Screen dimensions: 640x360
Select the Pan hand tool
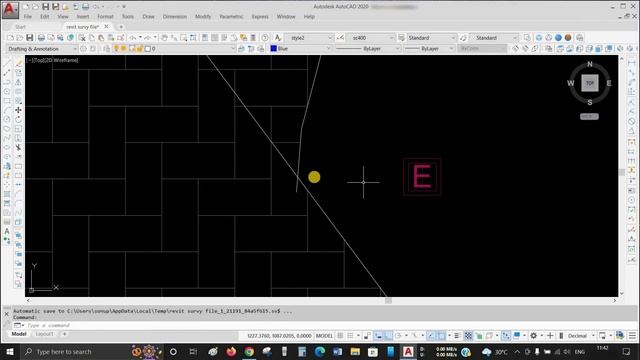coord(164,38)
